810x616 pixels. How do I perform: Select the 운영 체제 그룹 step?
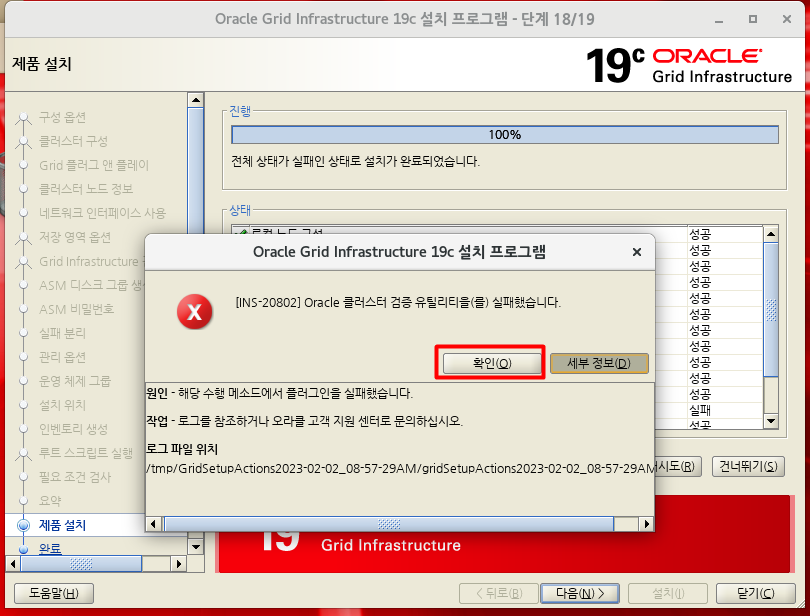point(75,381)
